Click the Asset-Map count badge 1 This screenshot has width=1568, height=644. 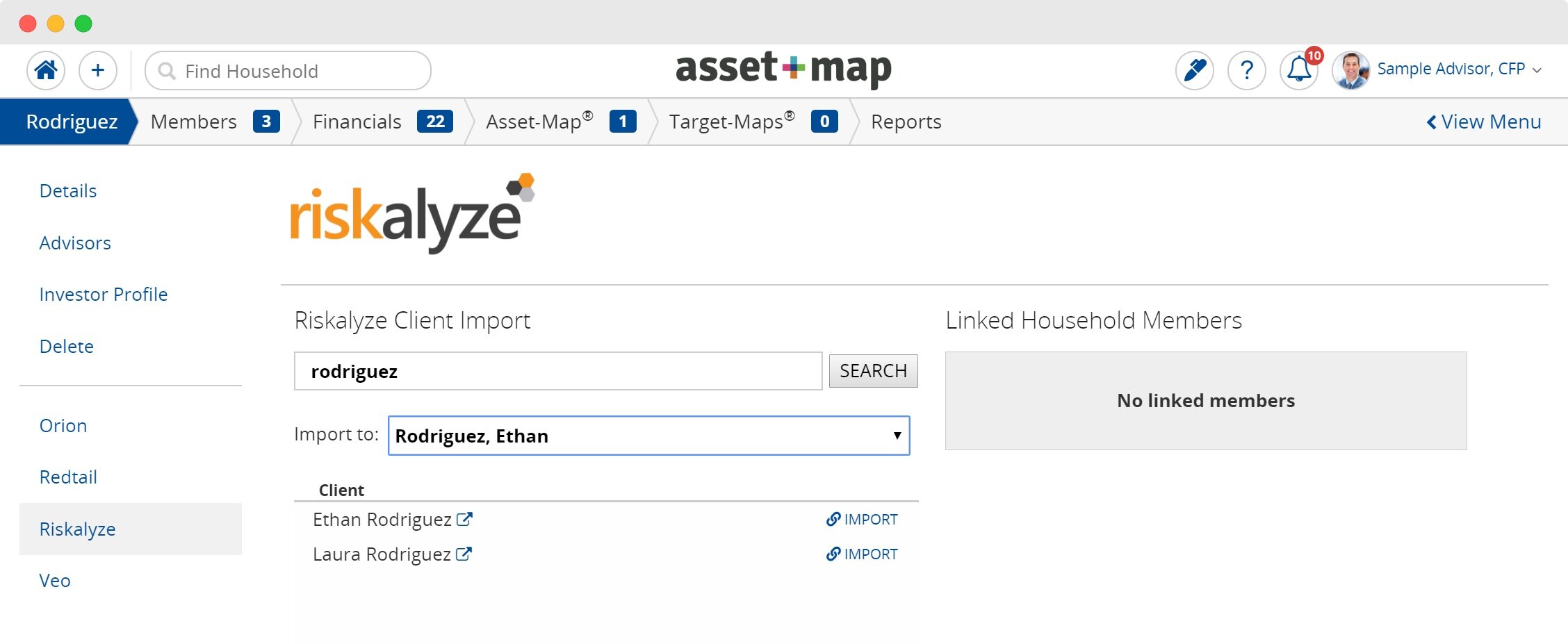tap(623, 122)
